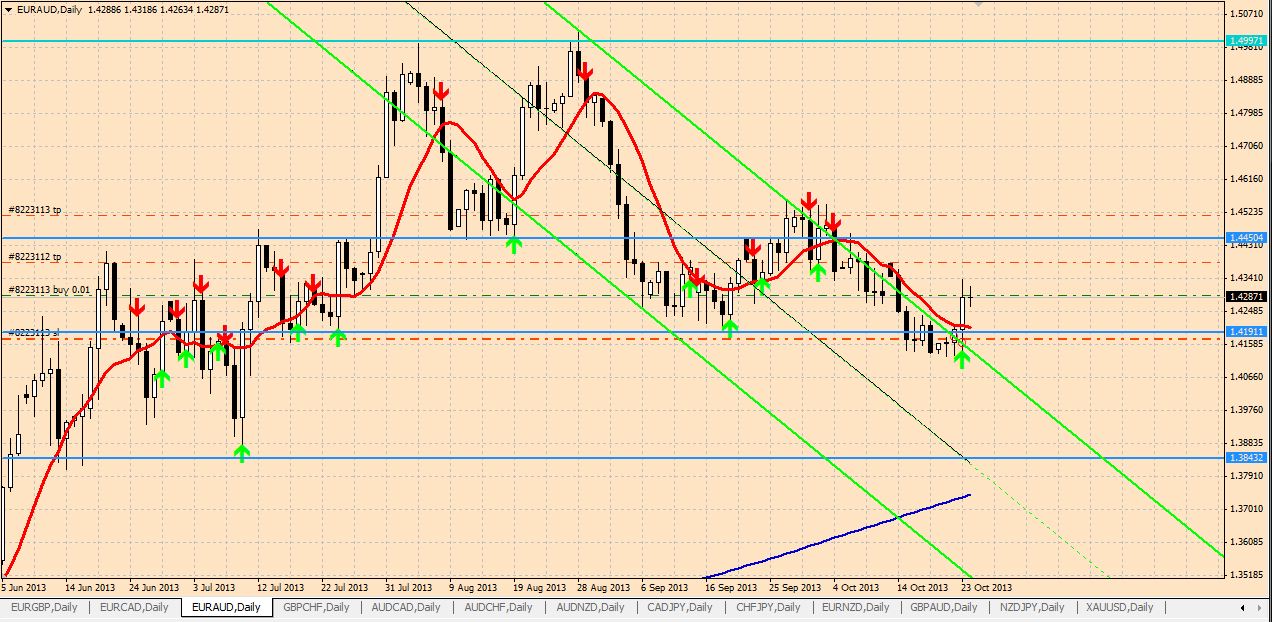Click the #8223112 tp order label
This screenshot has width=1272, height=622.
tap(34, 257)
